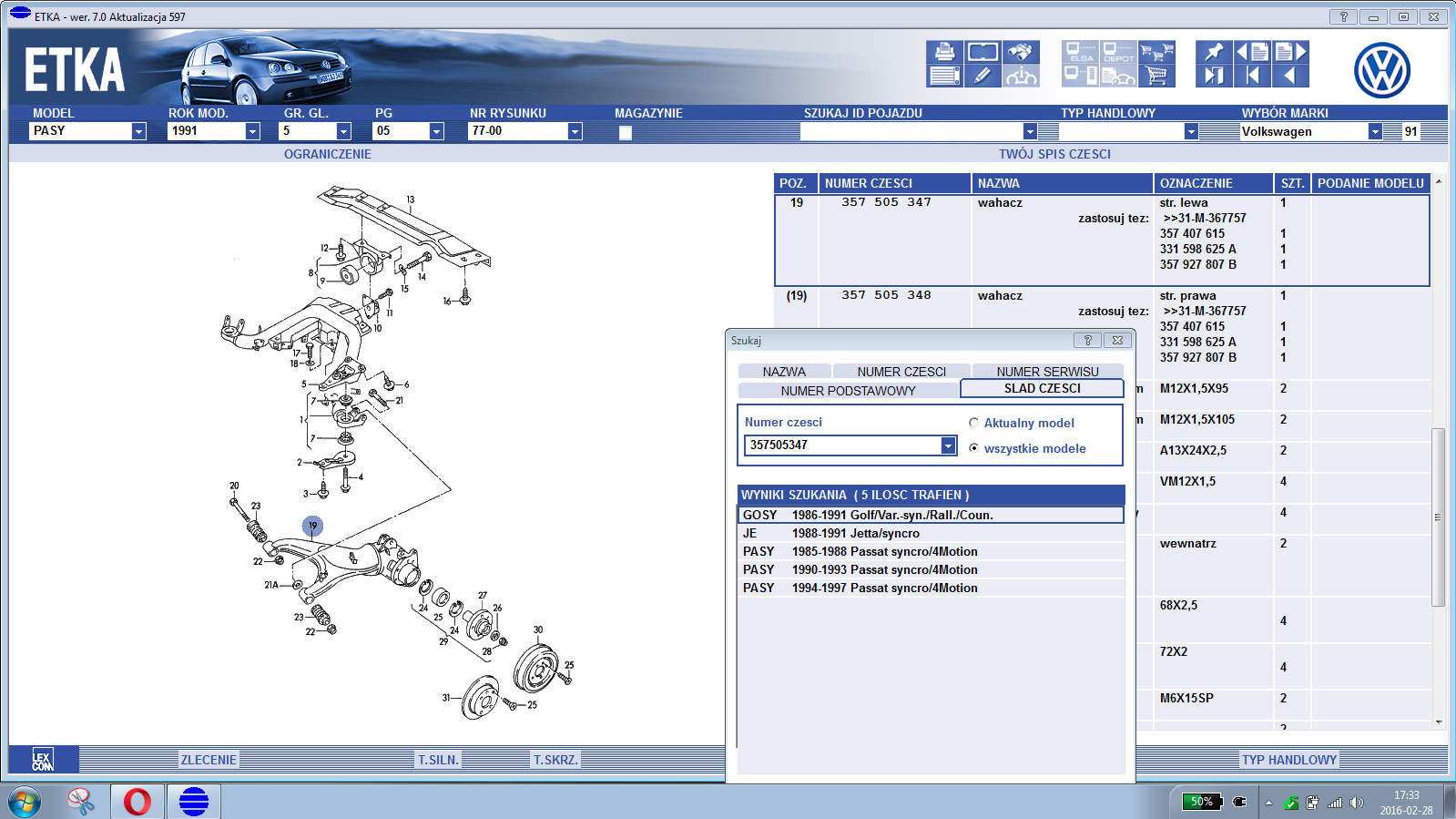Viewport: 1456px width, 819px height.
Task: Expand the TYP HANDLOWY dropdown
Action: (1191, 131)
